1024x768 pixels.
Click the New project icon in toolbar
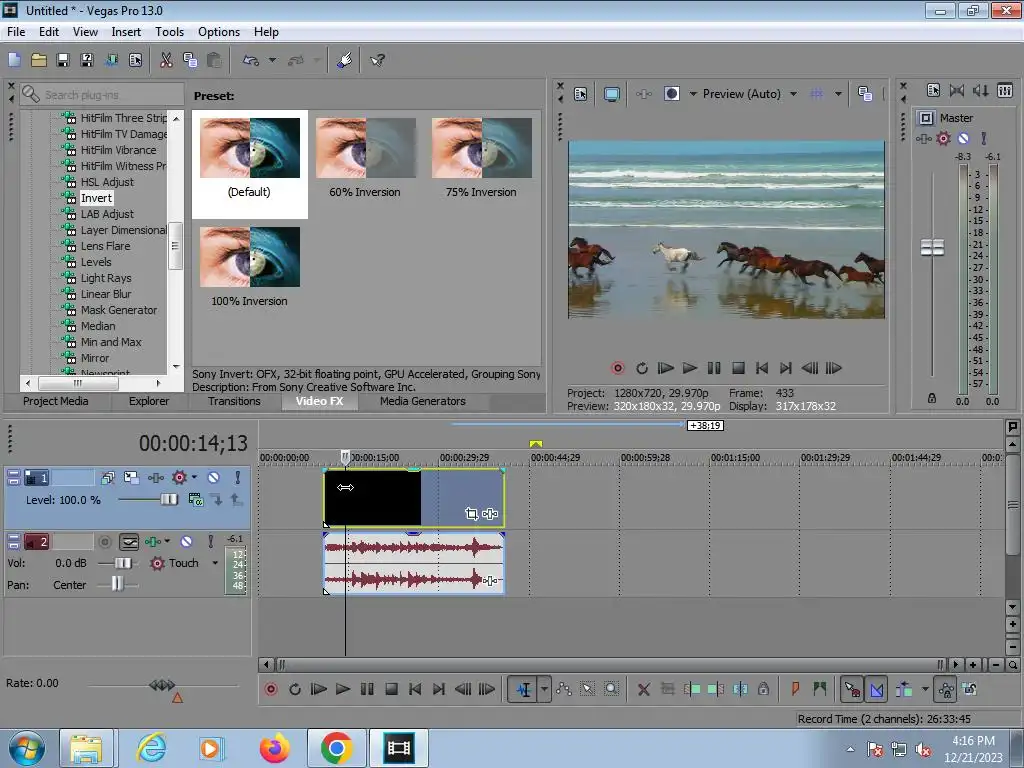coord(14,61)
